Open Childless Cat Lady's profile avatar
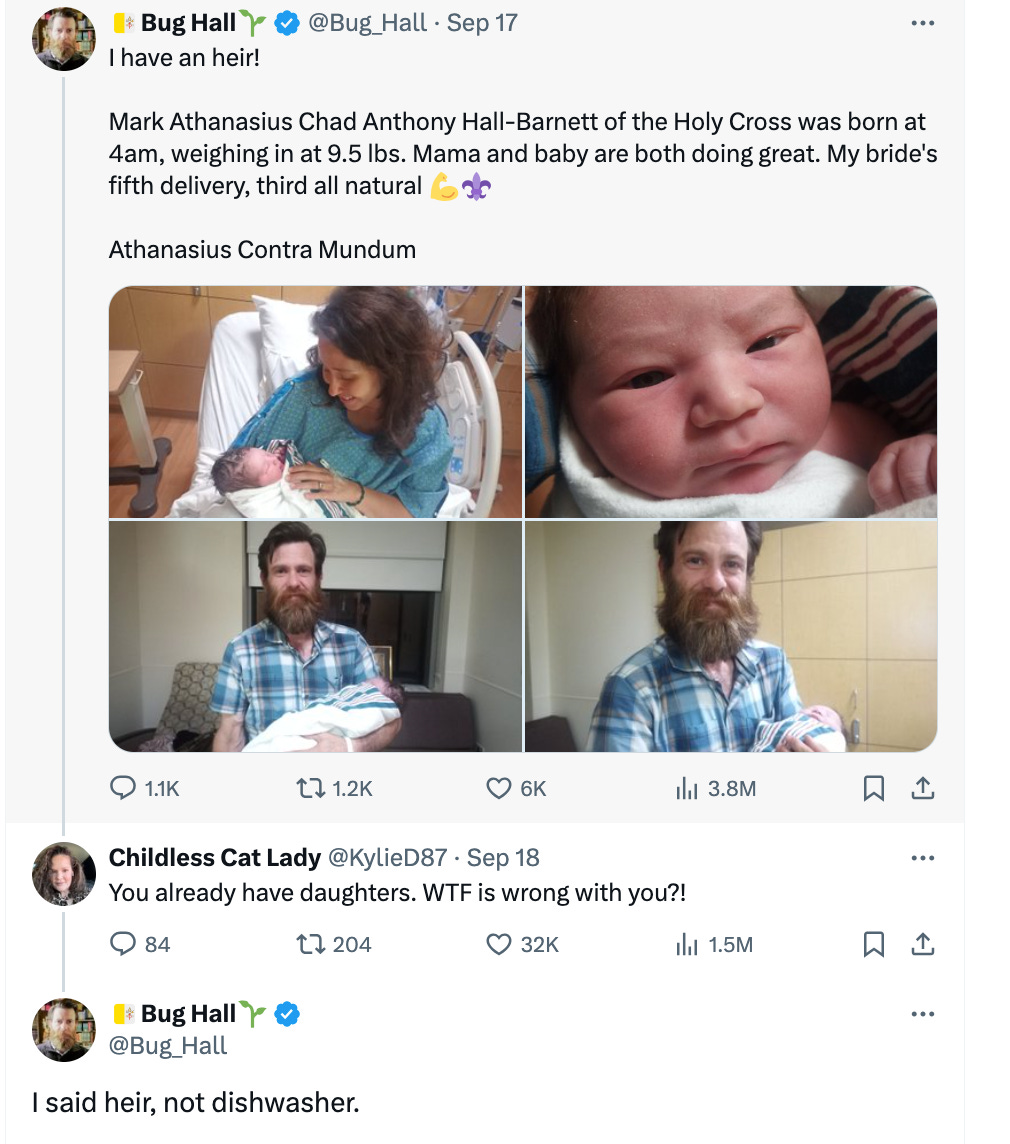 [64, 874]
